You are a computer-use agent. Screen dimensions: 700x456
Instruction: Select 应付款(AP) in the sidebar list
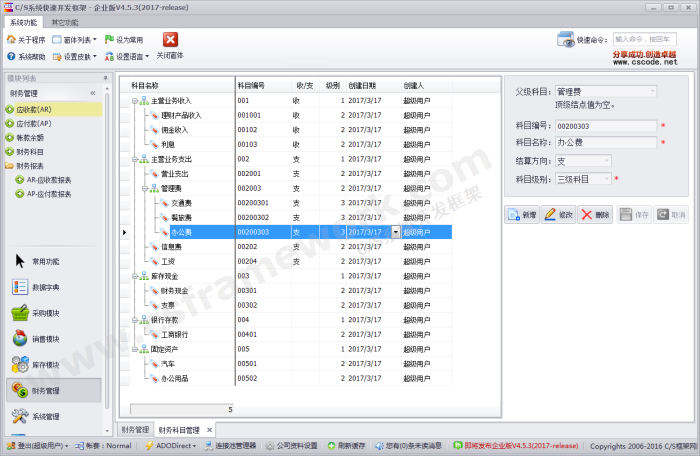(34, 123)
